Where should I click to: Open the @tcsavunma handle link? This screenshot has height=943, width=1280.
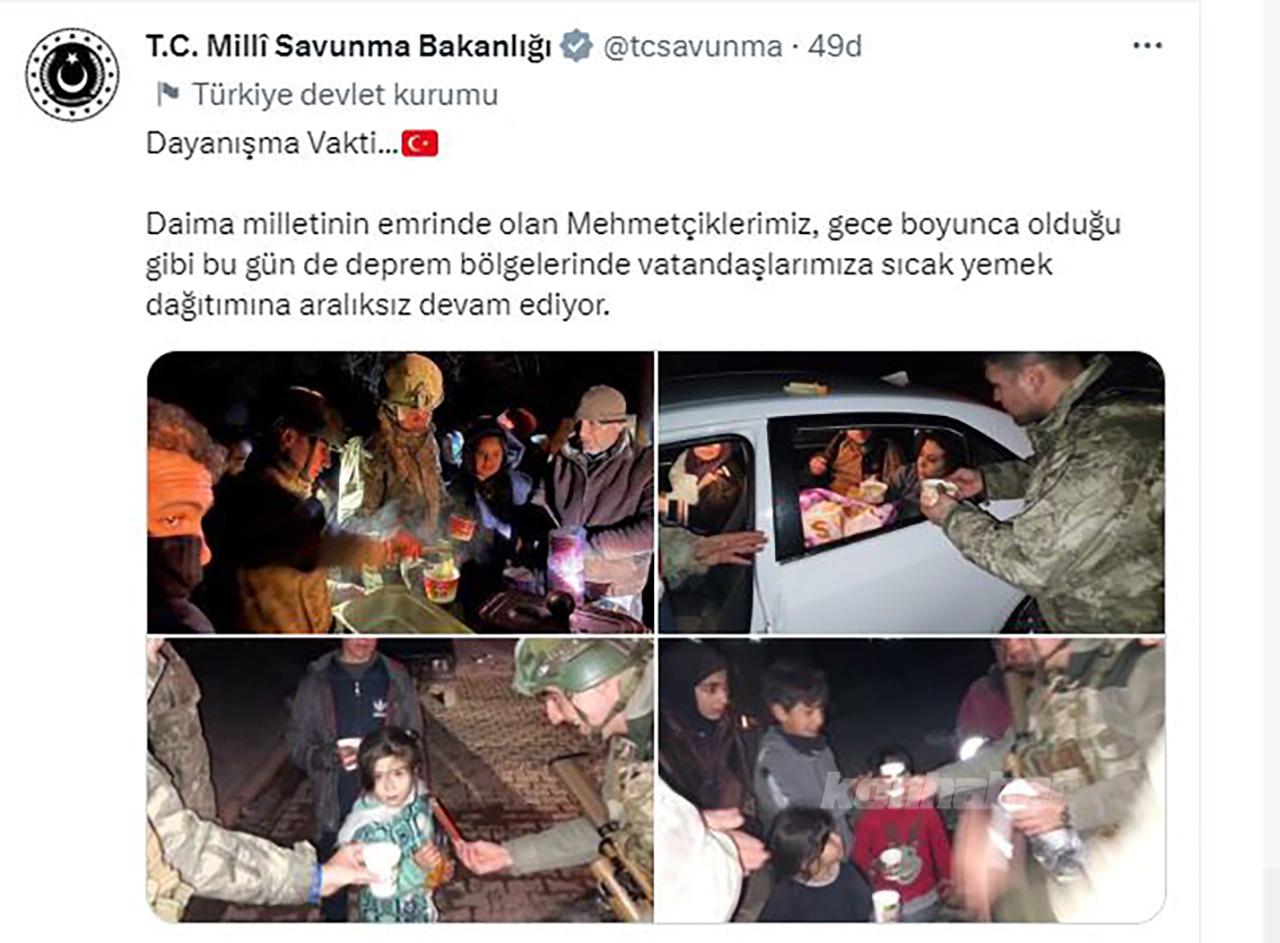(x=692, y=46)
